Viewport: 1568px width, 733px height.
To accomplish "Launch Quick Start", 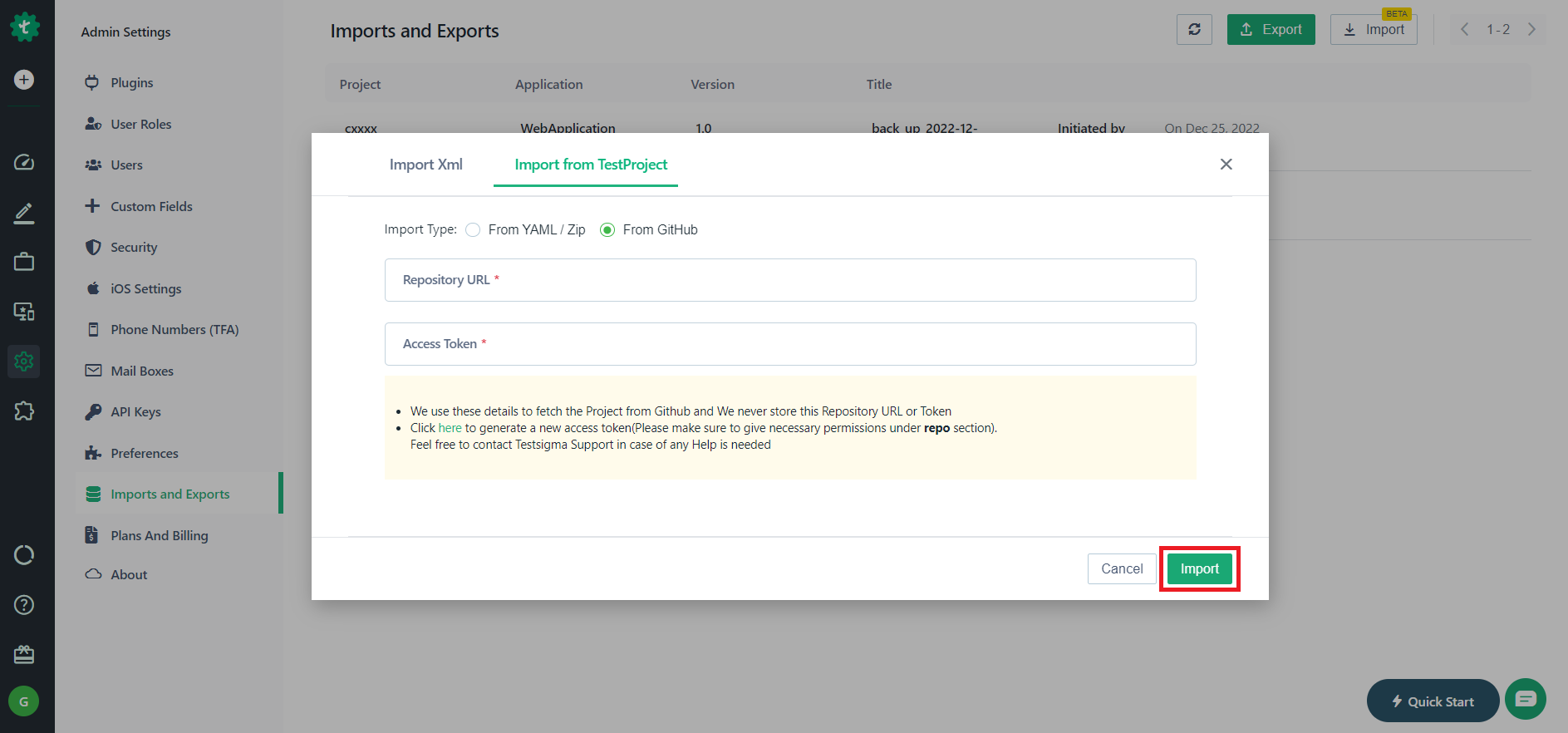I will point(1433,701).
